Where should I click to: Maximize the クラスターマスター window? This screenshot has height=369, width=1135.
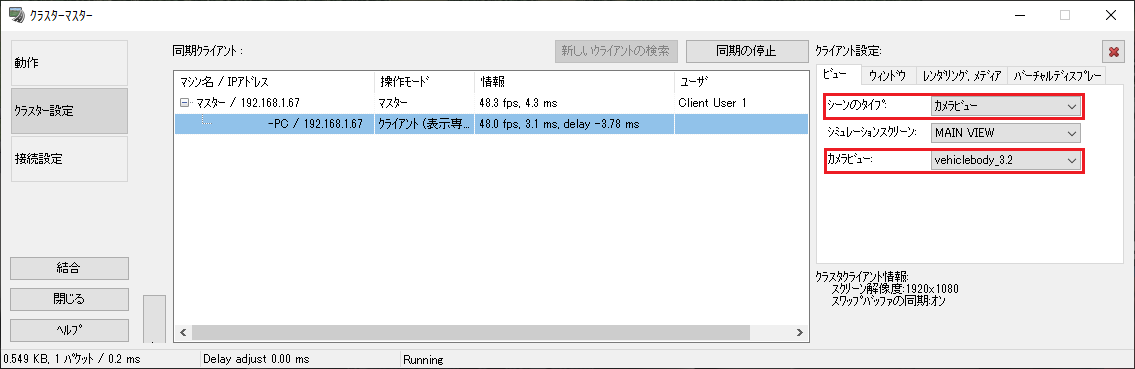pyautogui.click(x=1065, y=15)
